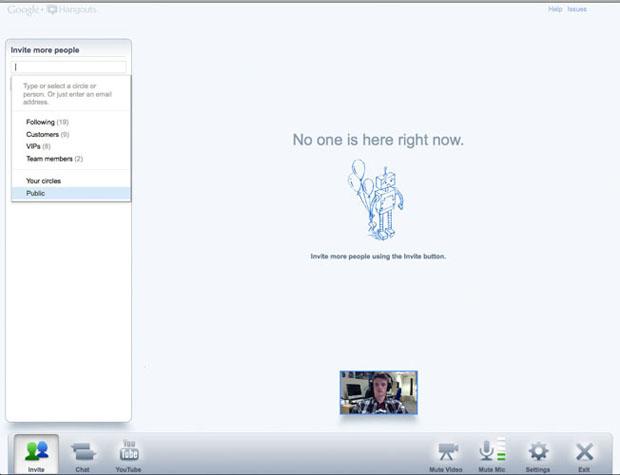Click the mic volume level indicator bars

click(501, 450)
